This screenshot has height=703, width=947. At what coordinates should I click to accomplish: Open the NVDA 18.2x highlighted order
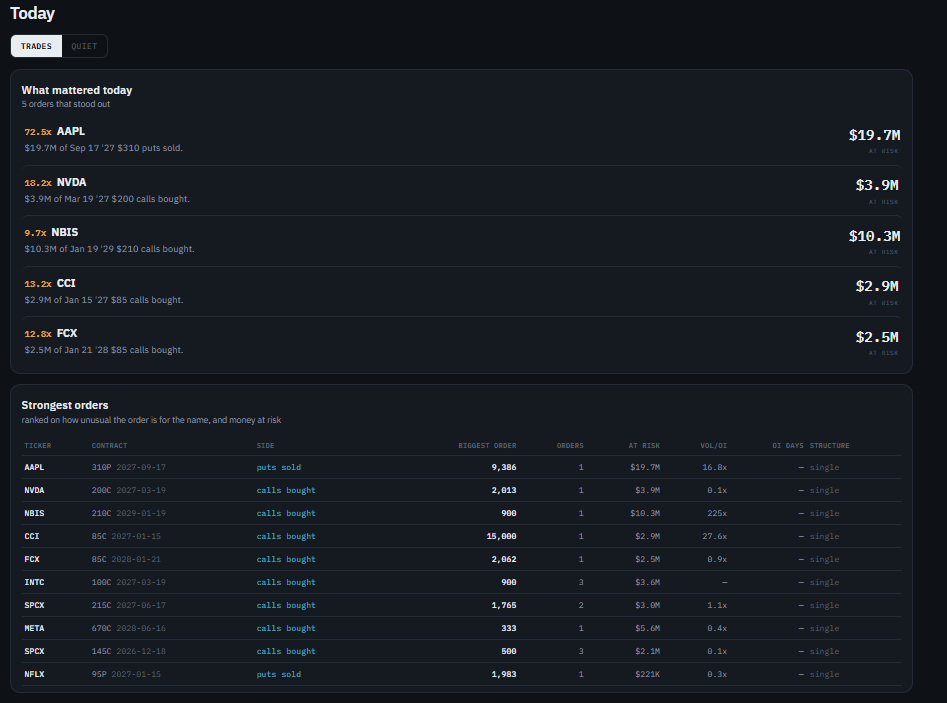[461, 190]
